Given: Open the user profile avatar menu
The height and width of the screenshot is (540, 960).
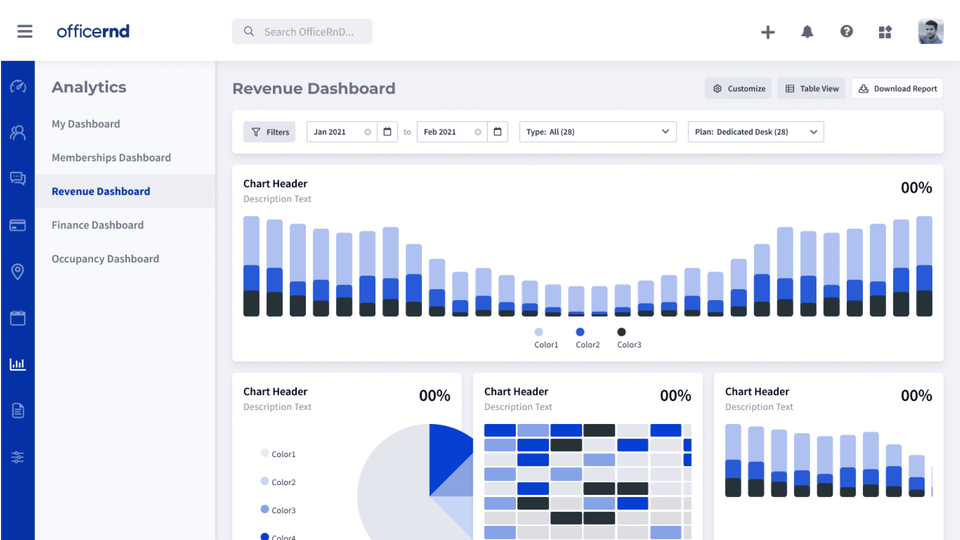Looking at the screenshot, I should 930,32.
